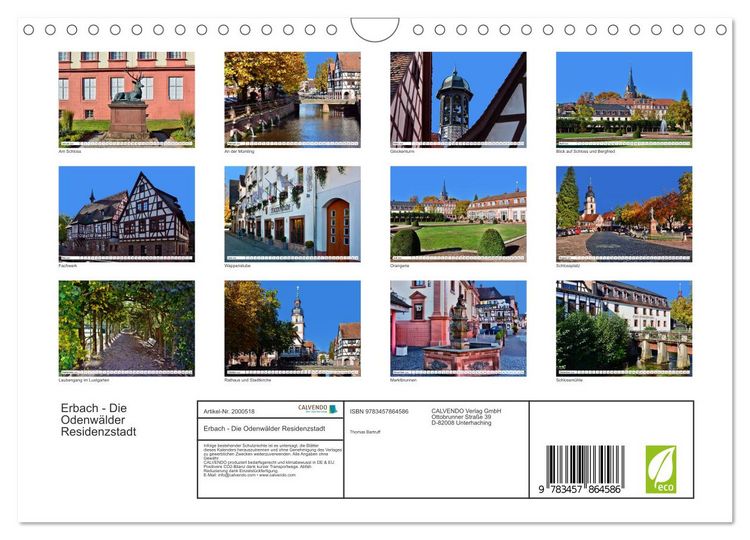Select the Am Schloss deer statue photo

point(127,99)
